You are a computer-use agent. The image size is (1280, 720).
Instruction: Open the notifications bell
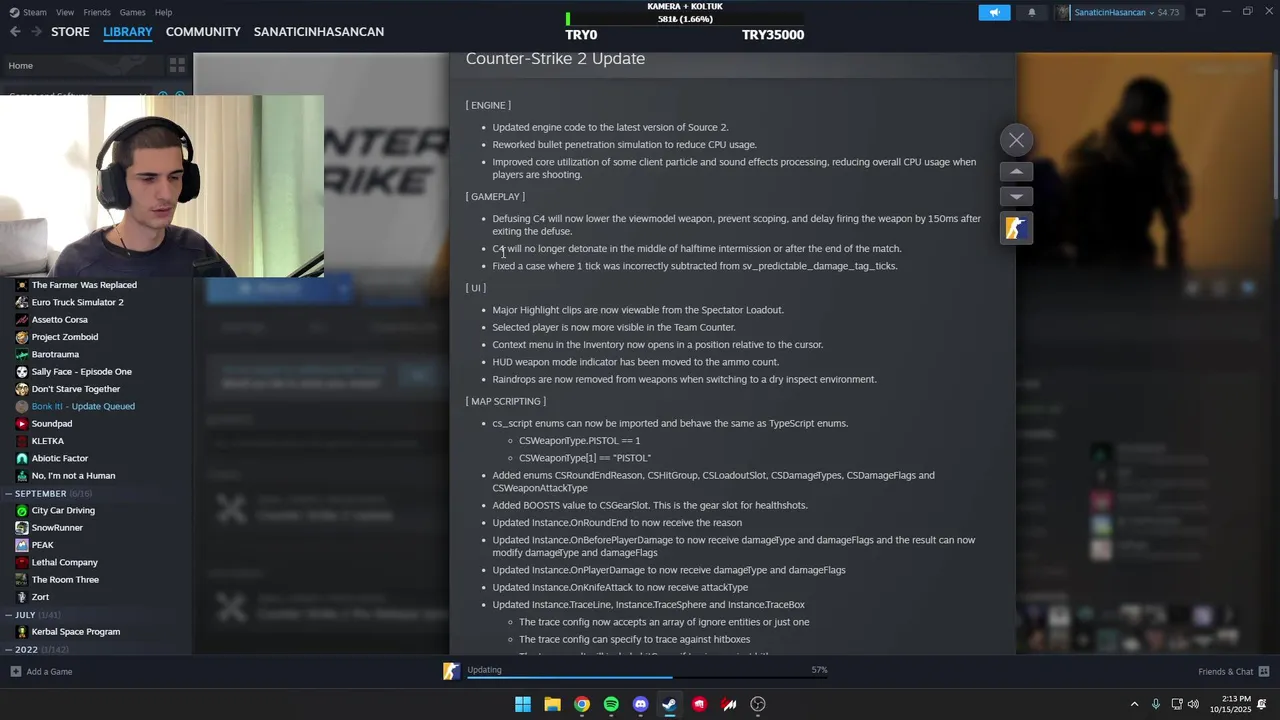tap(1032, 12)
